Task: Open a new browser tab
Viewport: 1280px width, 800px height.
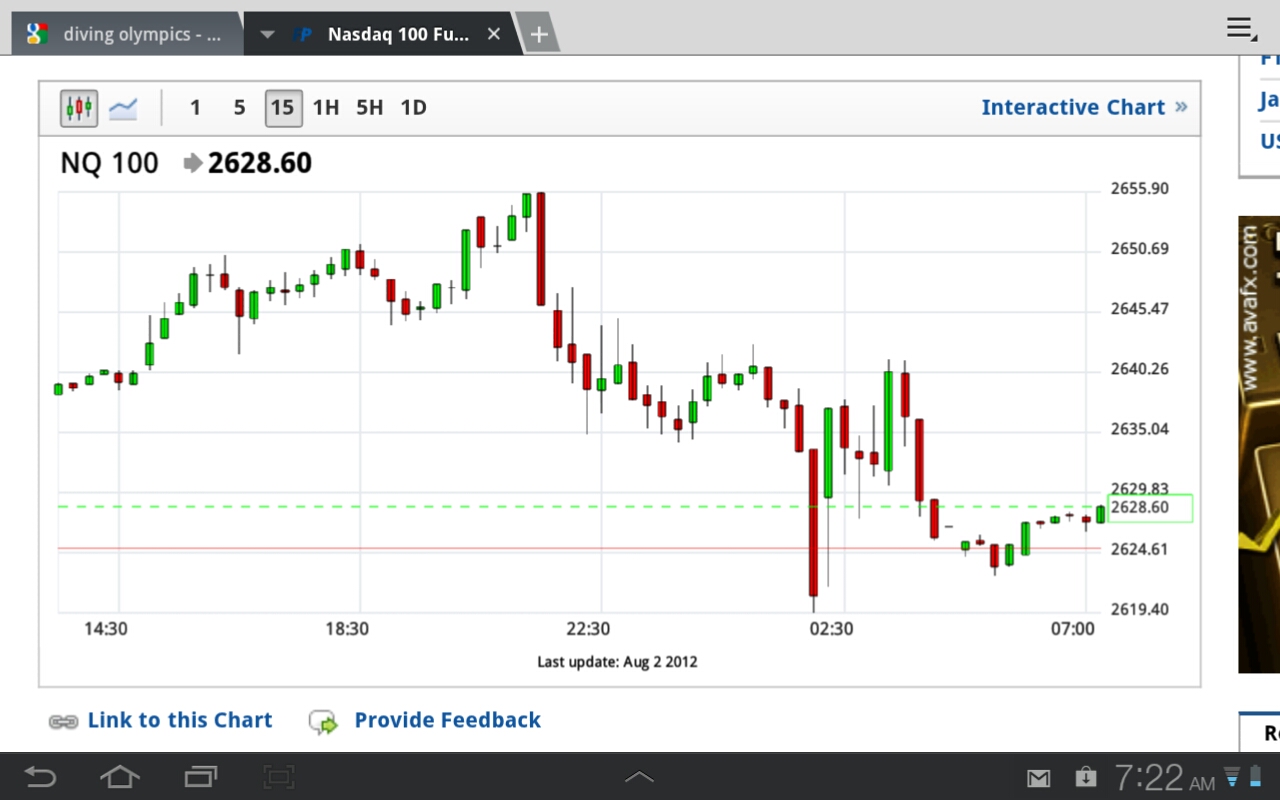Action: coord(538,35)
